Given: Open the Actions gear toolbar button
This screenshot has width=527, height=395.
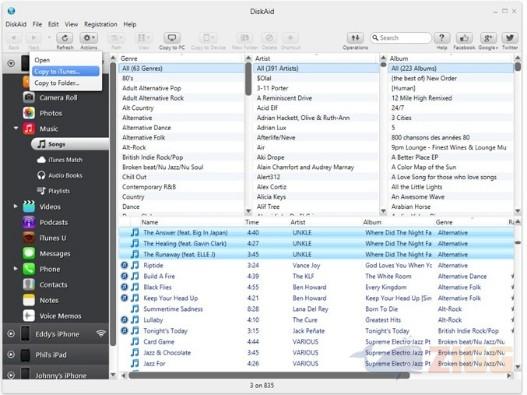Looking at the screenshot, I should point(89,38).
